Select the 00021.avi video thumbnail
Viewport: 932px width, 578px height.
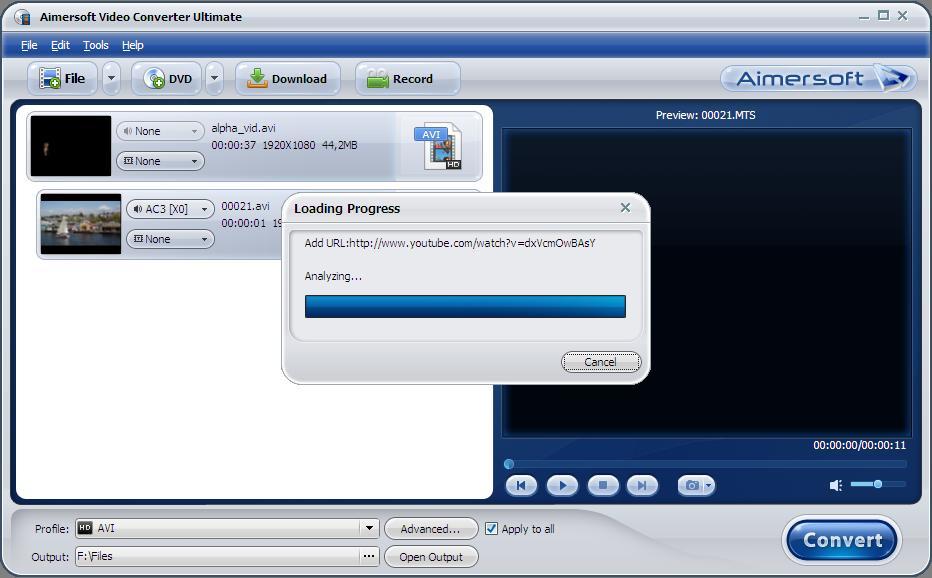[80, 223]
